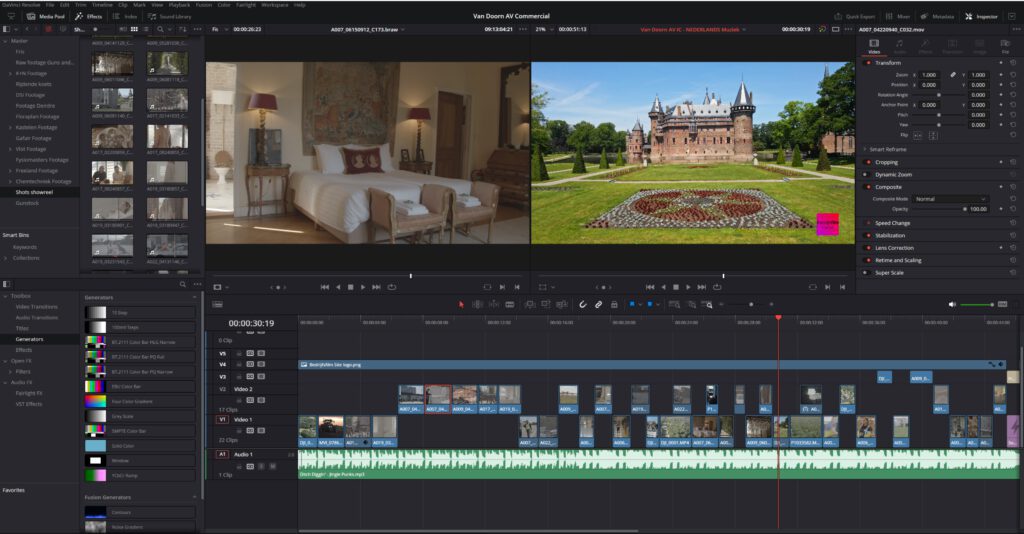Open the flag color dropdown arrow
This screenshot has height=534, width=1024.
[640, 304]
